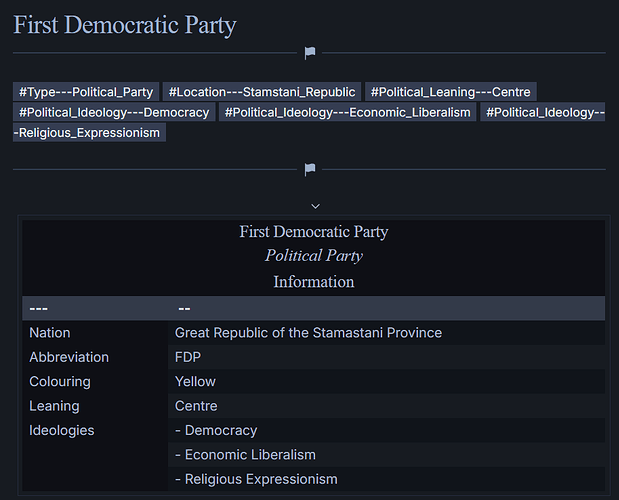The image size is (619, 500).
Task: Click the flag icon below the title
Action: (310, 53)
